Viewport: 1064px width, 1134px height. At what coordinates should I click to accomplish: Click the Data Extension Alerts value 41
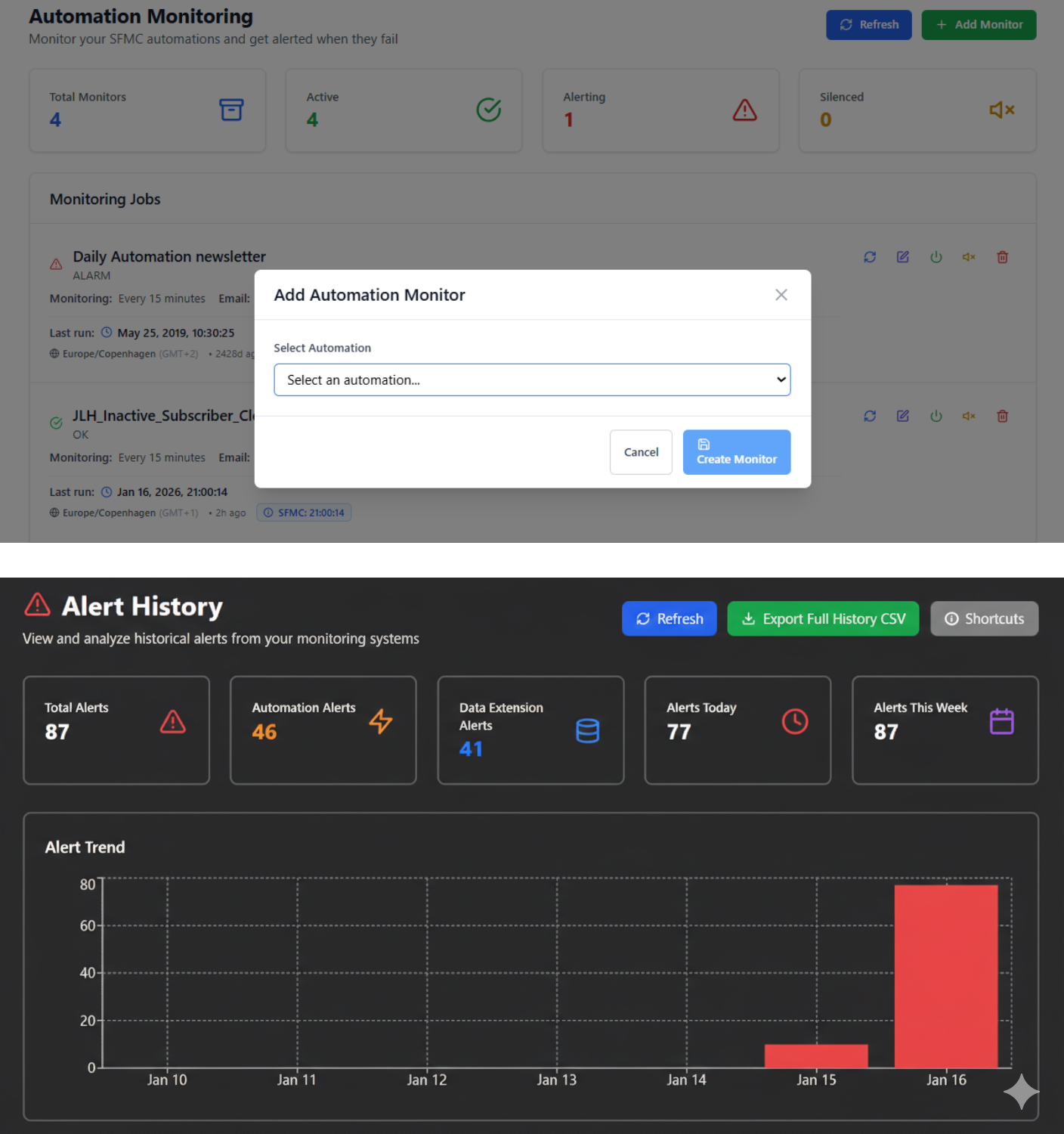coord(471,749)
